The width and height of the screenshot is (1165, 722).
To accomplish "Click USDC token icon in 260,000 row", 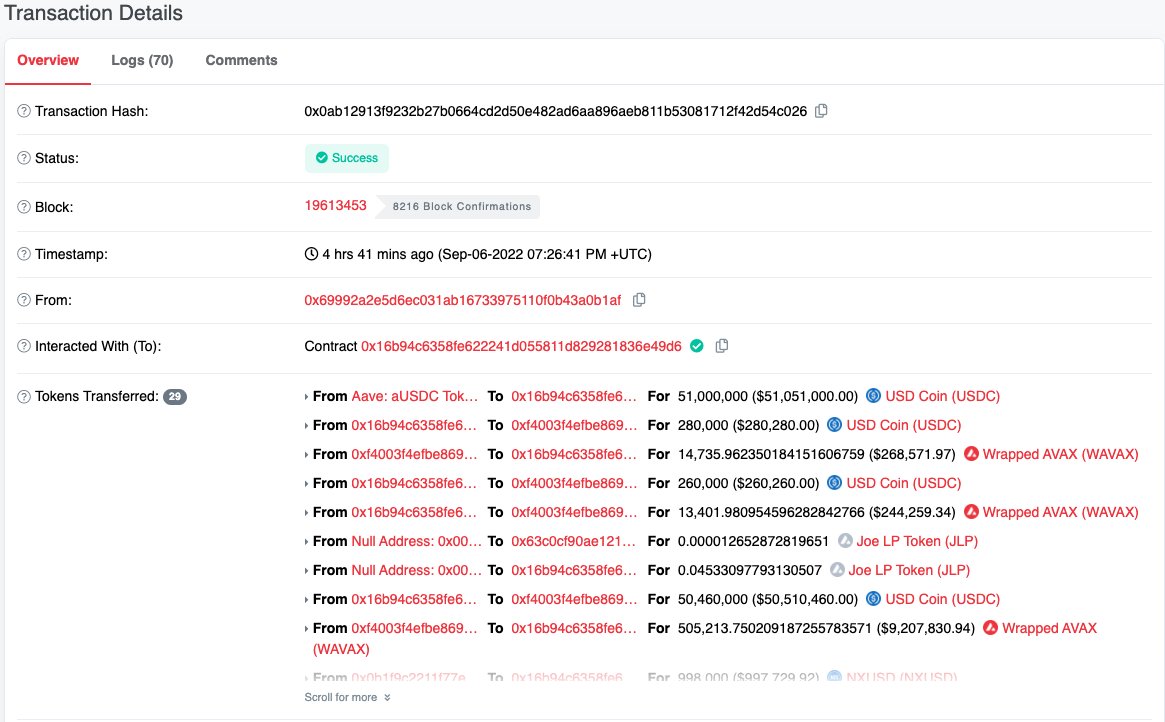I will click(834, 483).
